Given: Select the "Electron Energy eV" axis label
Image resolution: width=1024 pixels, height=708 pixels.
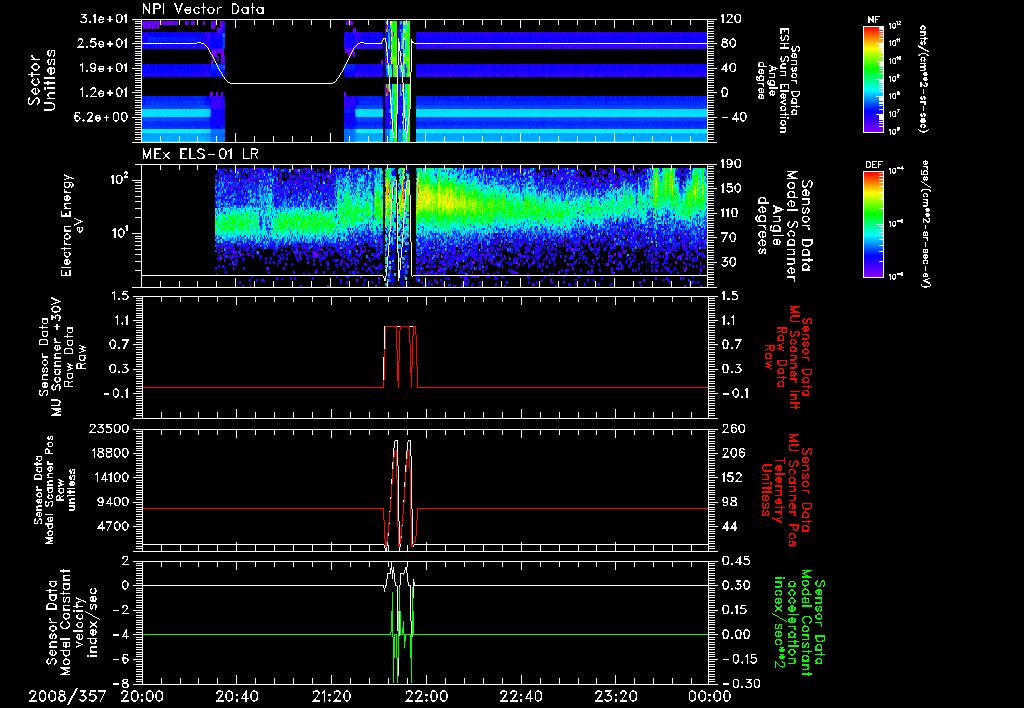Looking at the screenshot, I should pos(74,226).
